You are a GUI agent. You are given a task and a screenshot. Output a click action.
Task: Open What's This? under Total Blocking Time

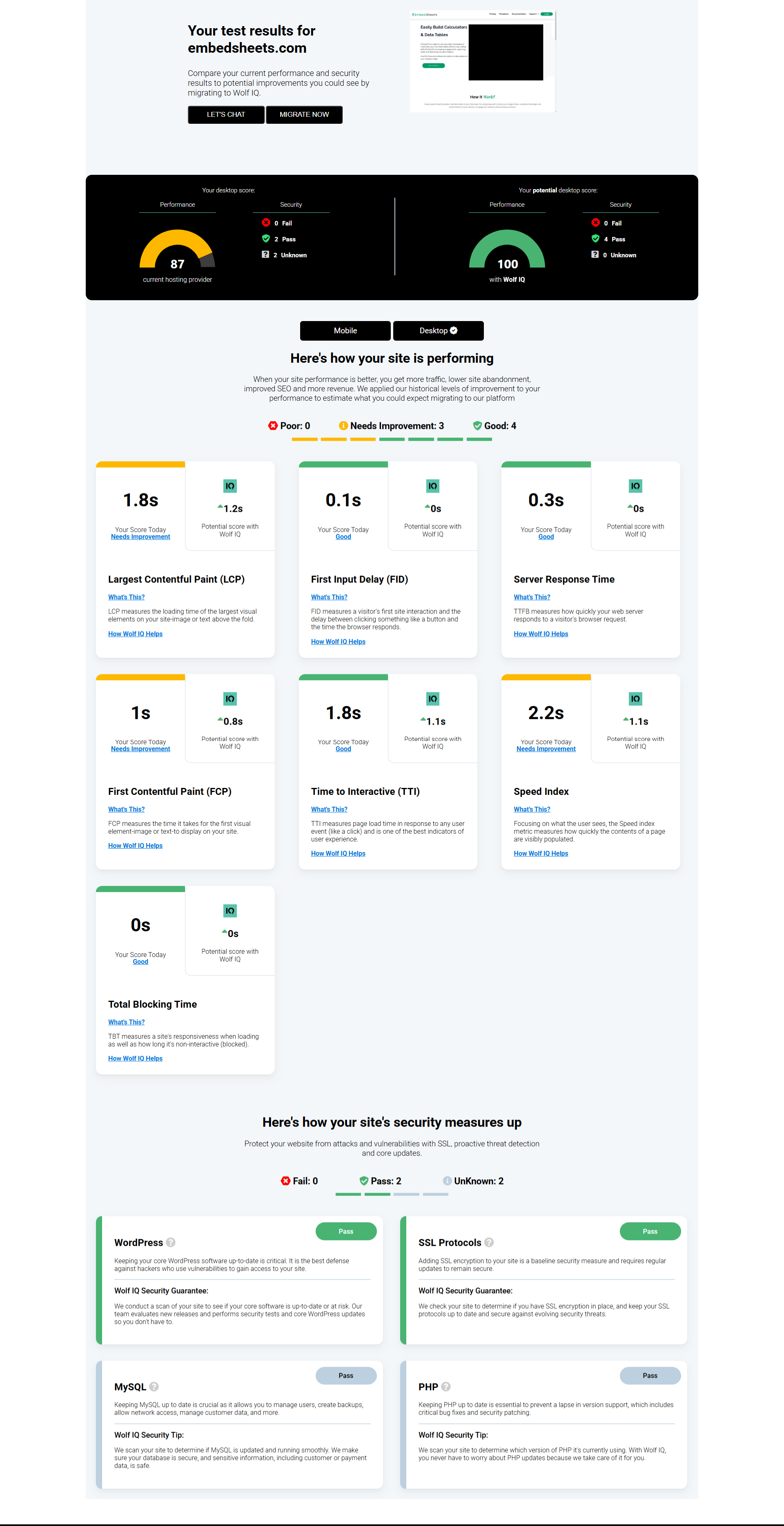(126, 1022)
